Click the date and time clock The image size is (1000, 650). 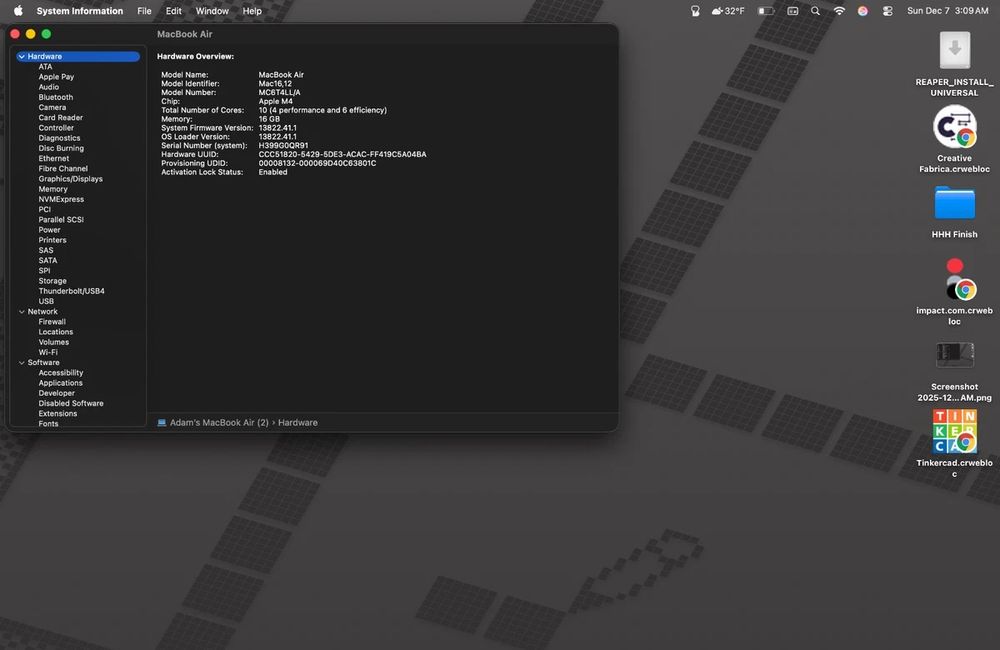[948, 11]
